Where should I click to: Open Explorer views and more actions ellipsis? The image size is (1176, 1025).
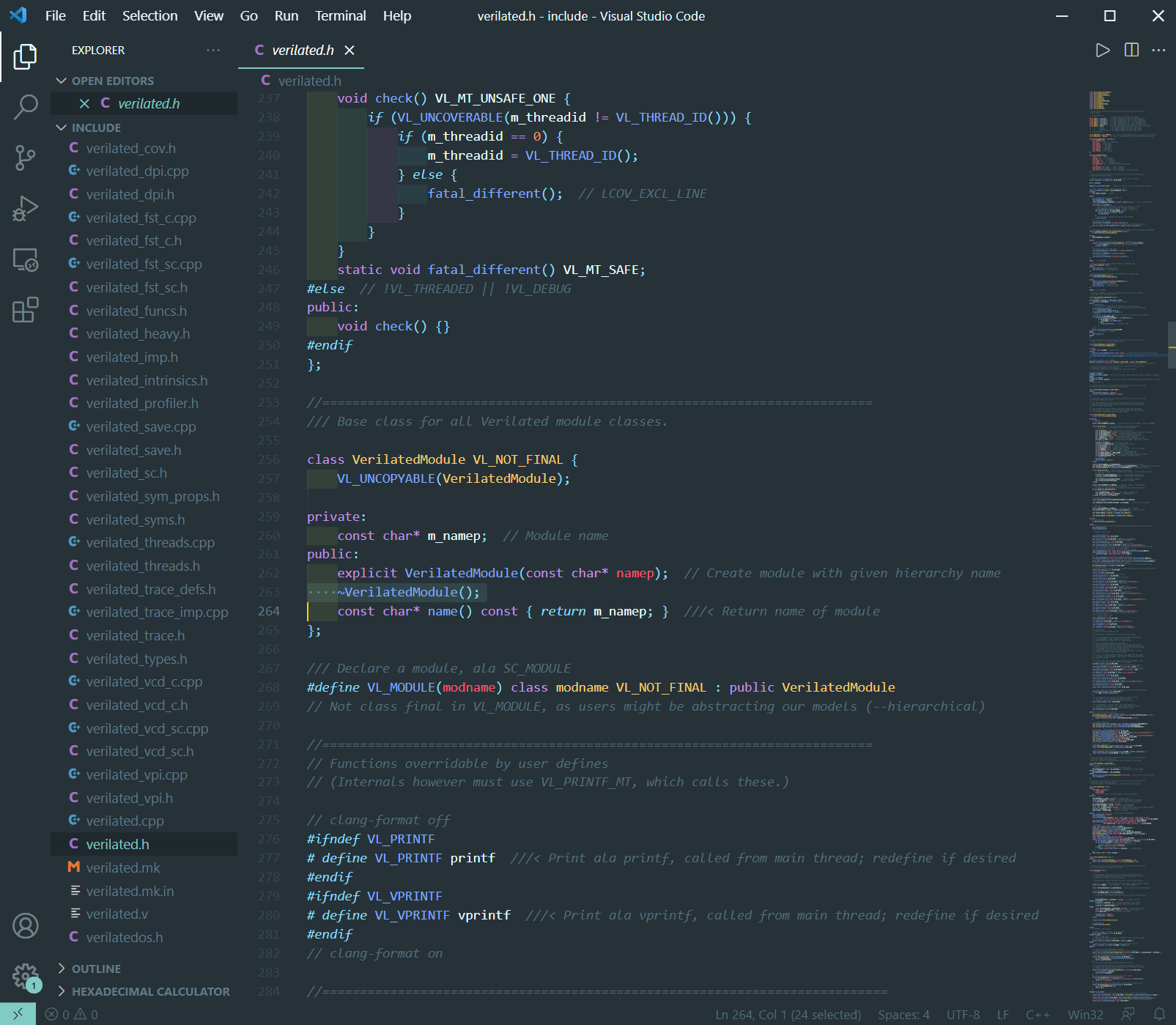click(x=213, y=50)
